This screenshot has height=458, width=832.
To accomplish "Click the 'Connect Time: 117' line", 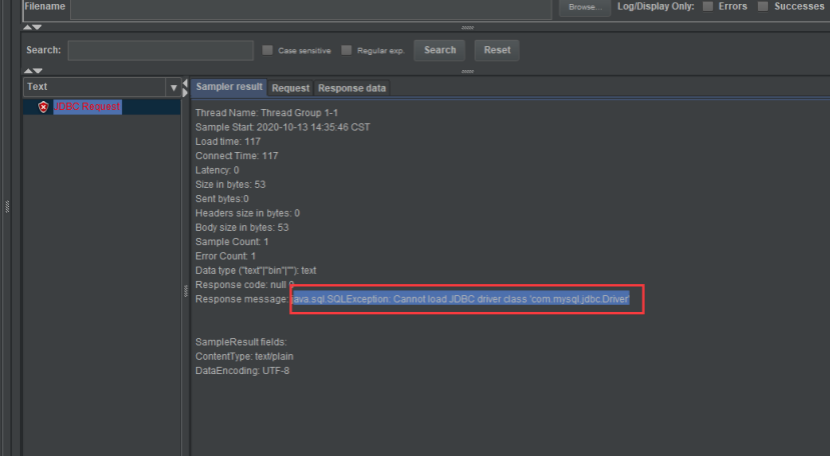I will (237, 156).
